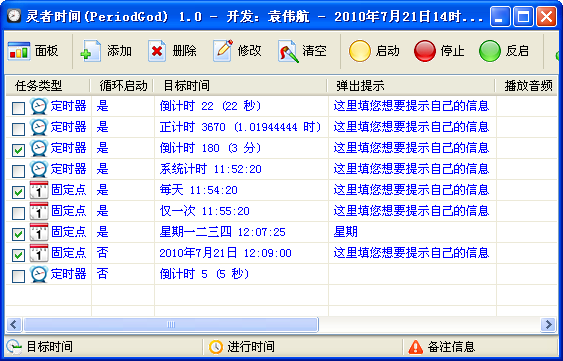
Task: Start tasks with yellow 启动 button
Action: (x=359, y=51)
